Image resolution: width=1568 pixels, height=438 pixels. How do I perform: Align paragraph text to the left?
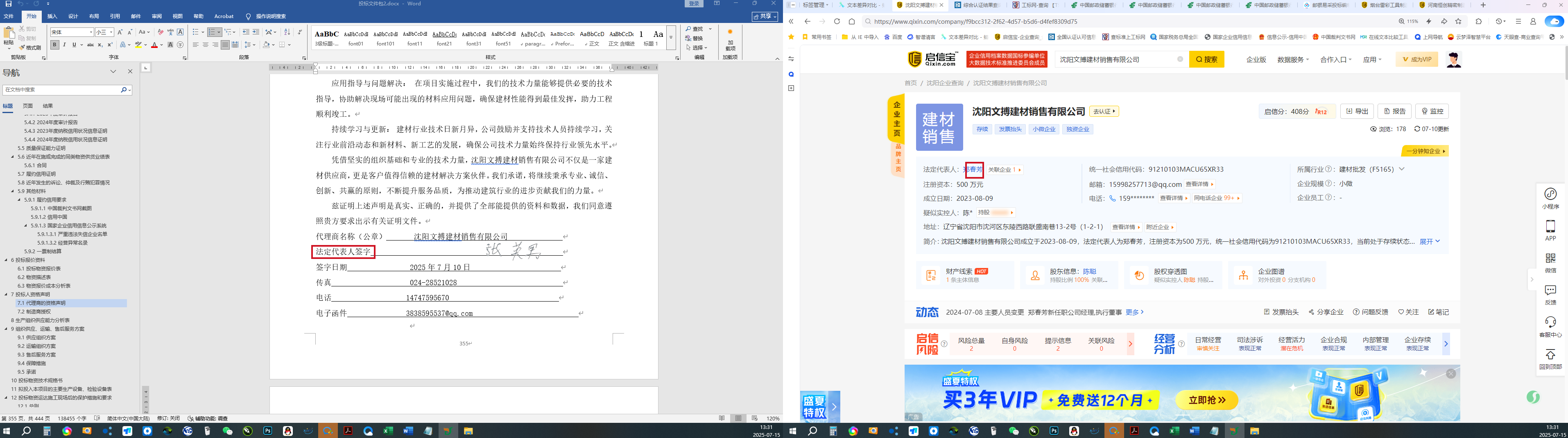pyautogui.click(x=195, y=45)
